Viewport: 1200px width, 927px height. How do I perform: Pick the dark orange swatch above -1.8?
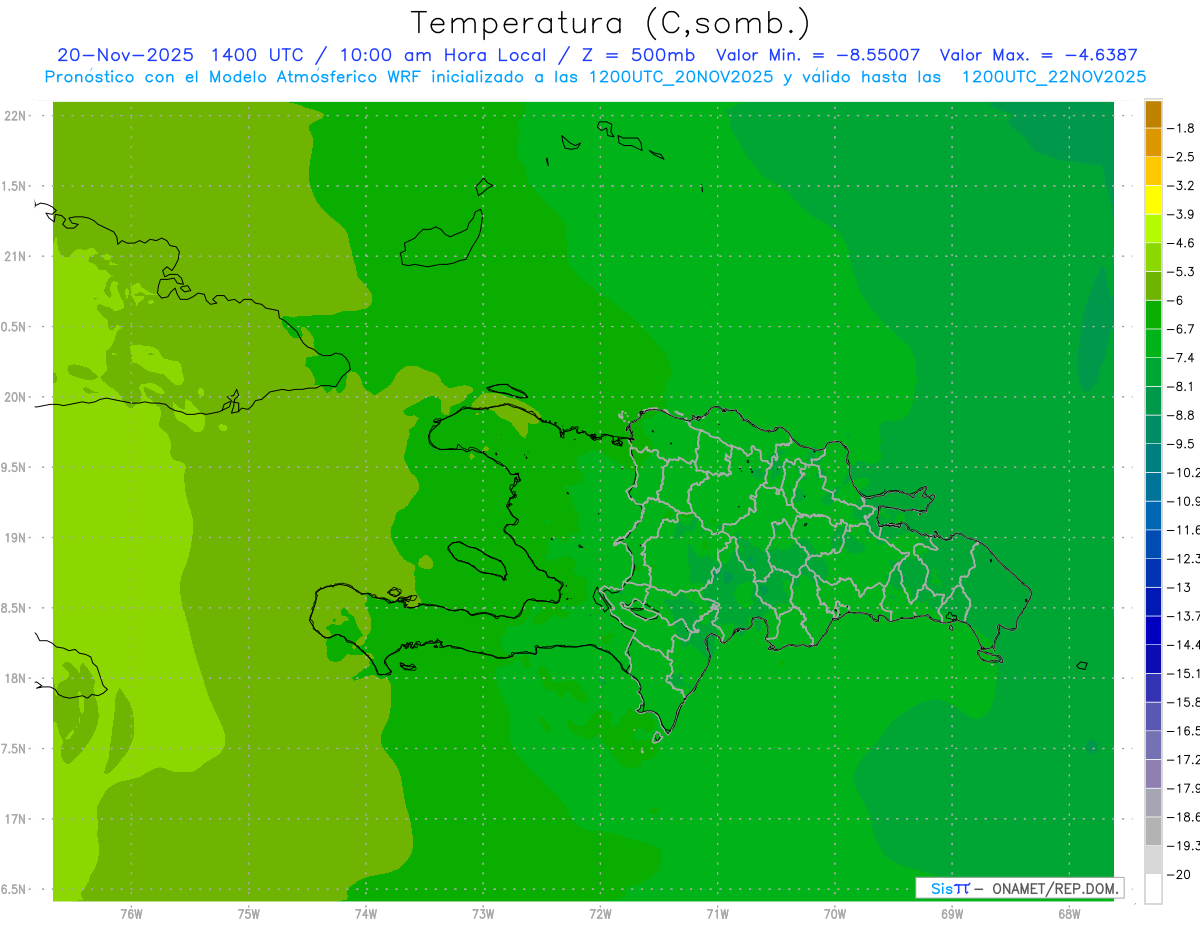[x=1153, y=114]
